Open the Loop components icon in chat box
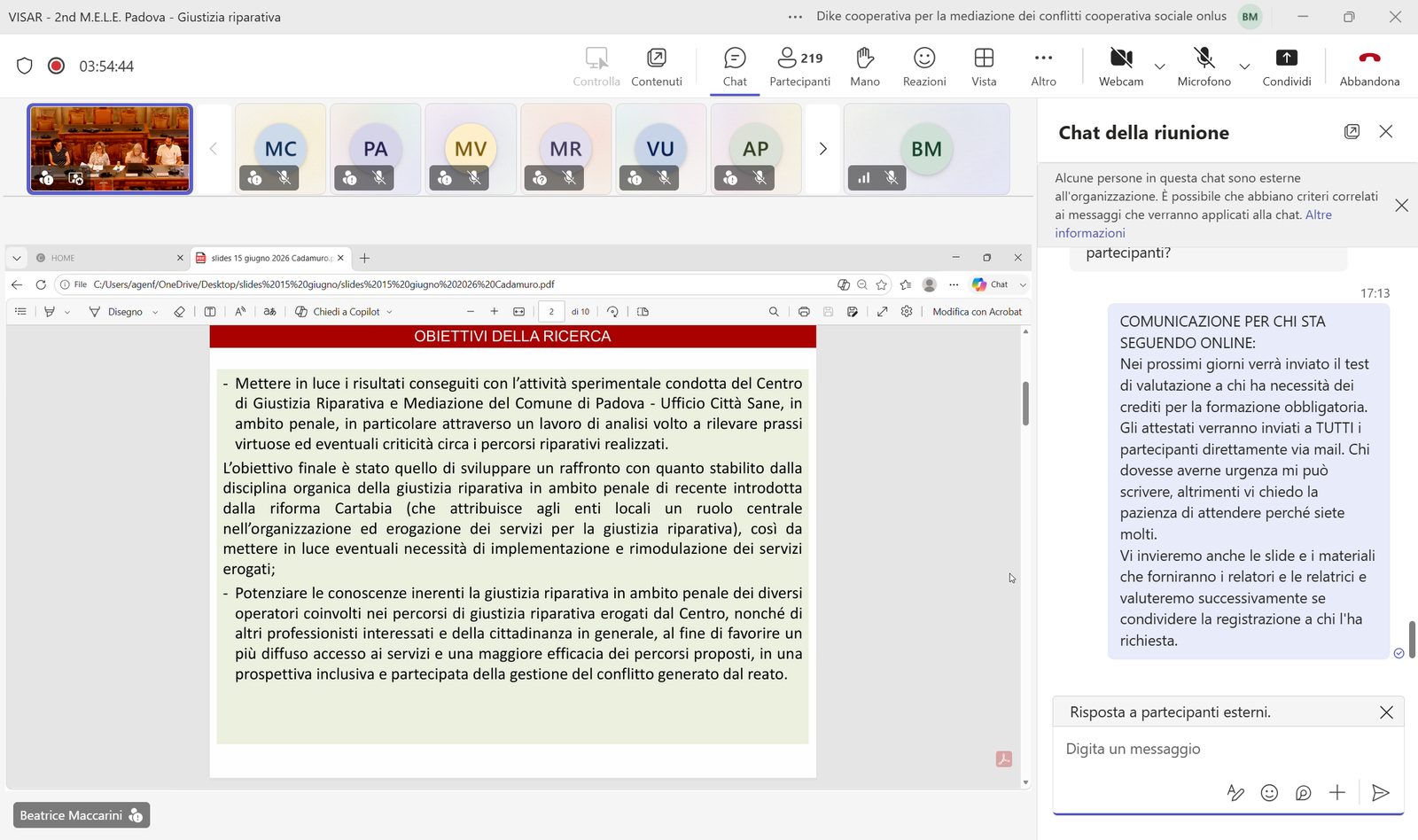1418x840 pixels. tap(1303, 793)
